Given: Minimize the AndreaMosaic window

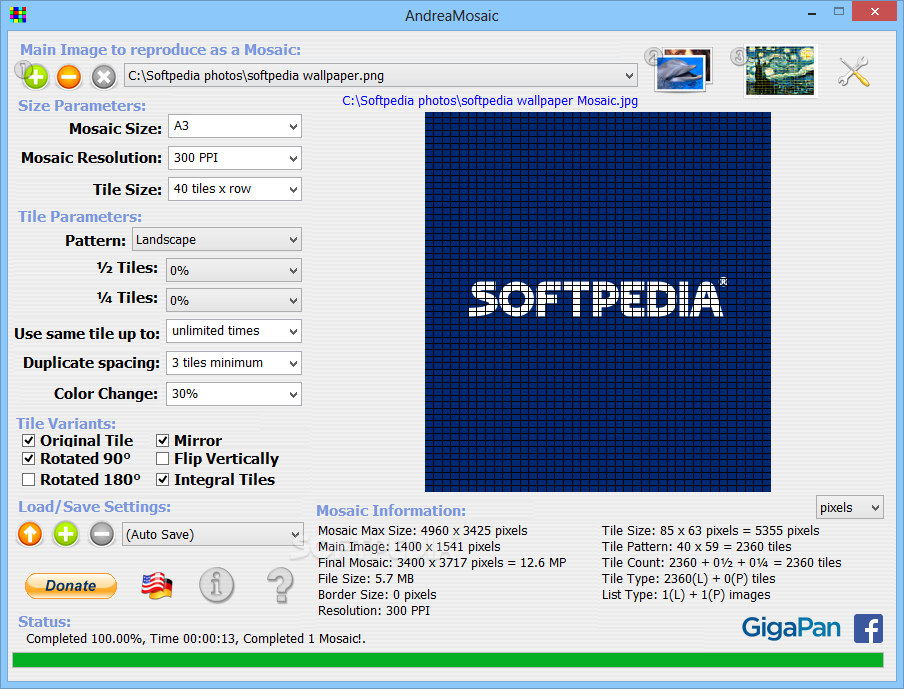Looking at the screenshot, I should 812,12.
